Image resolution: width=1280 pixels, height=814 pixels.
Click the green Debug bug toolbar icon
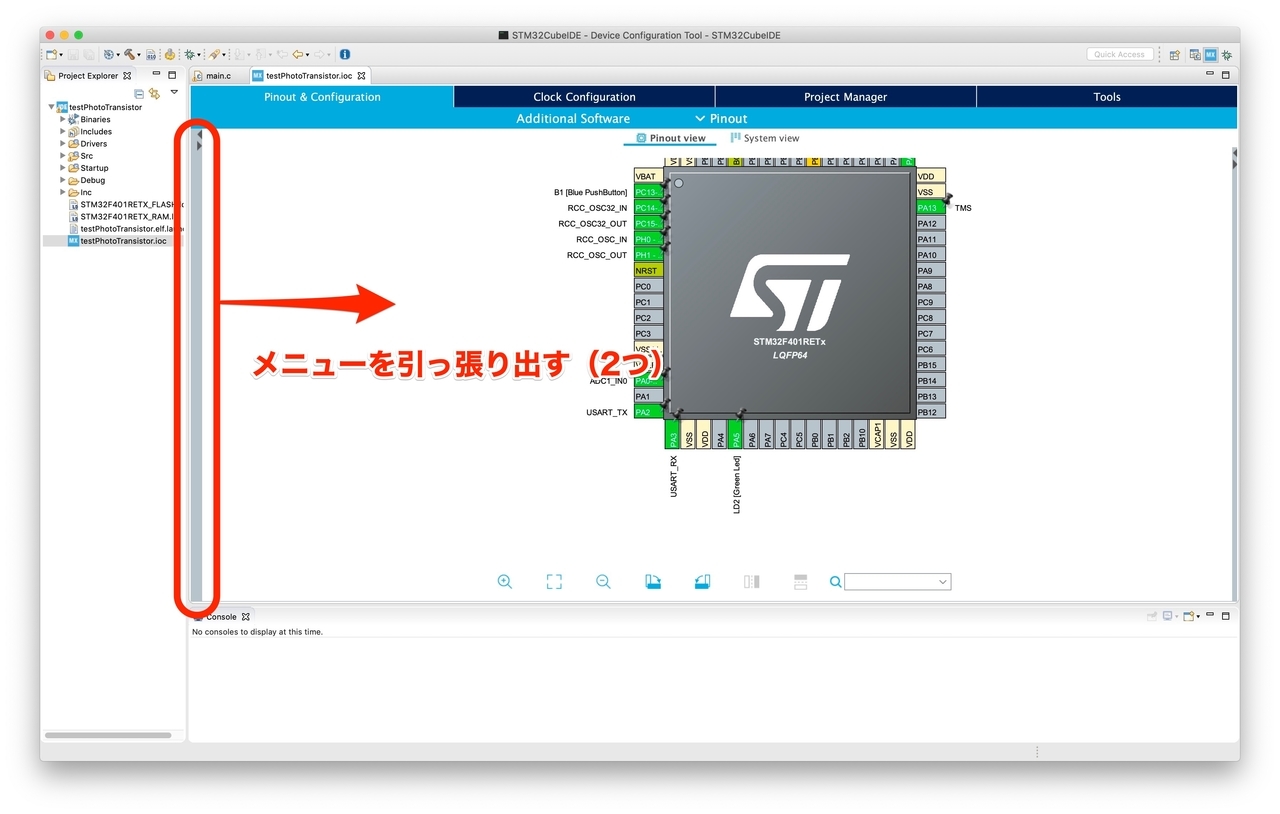coord(188,55)
